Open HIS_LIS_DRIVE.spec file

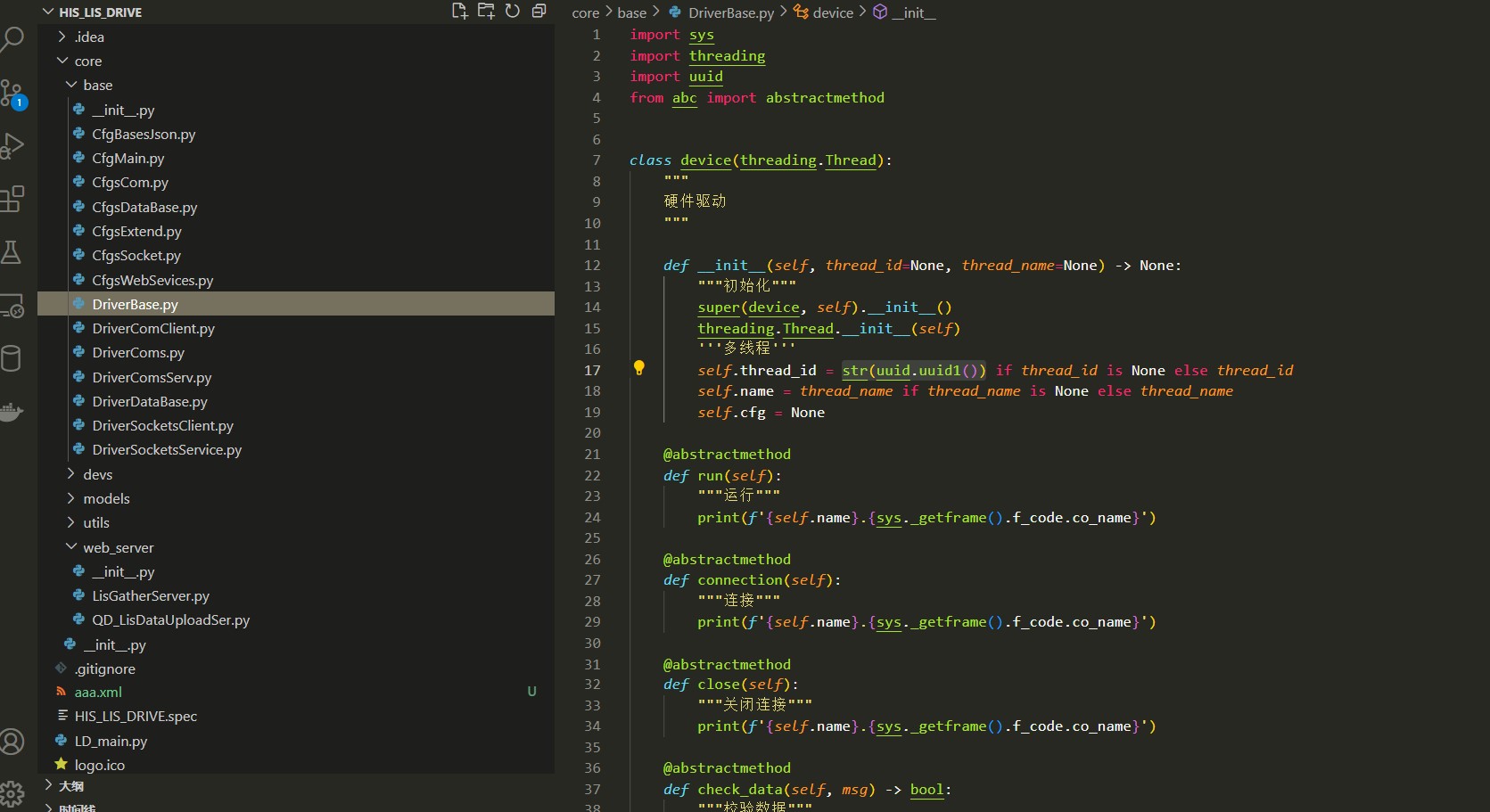136,716
